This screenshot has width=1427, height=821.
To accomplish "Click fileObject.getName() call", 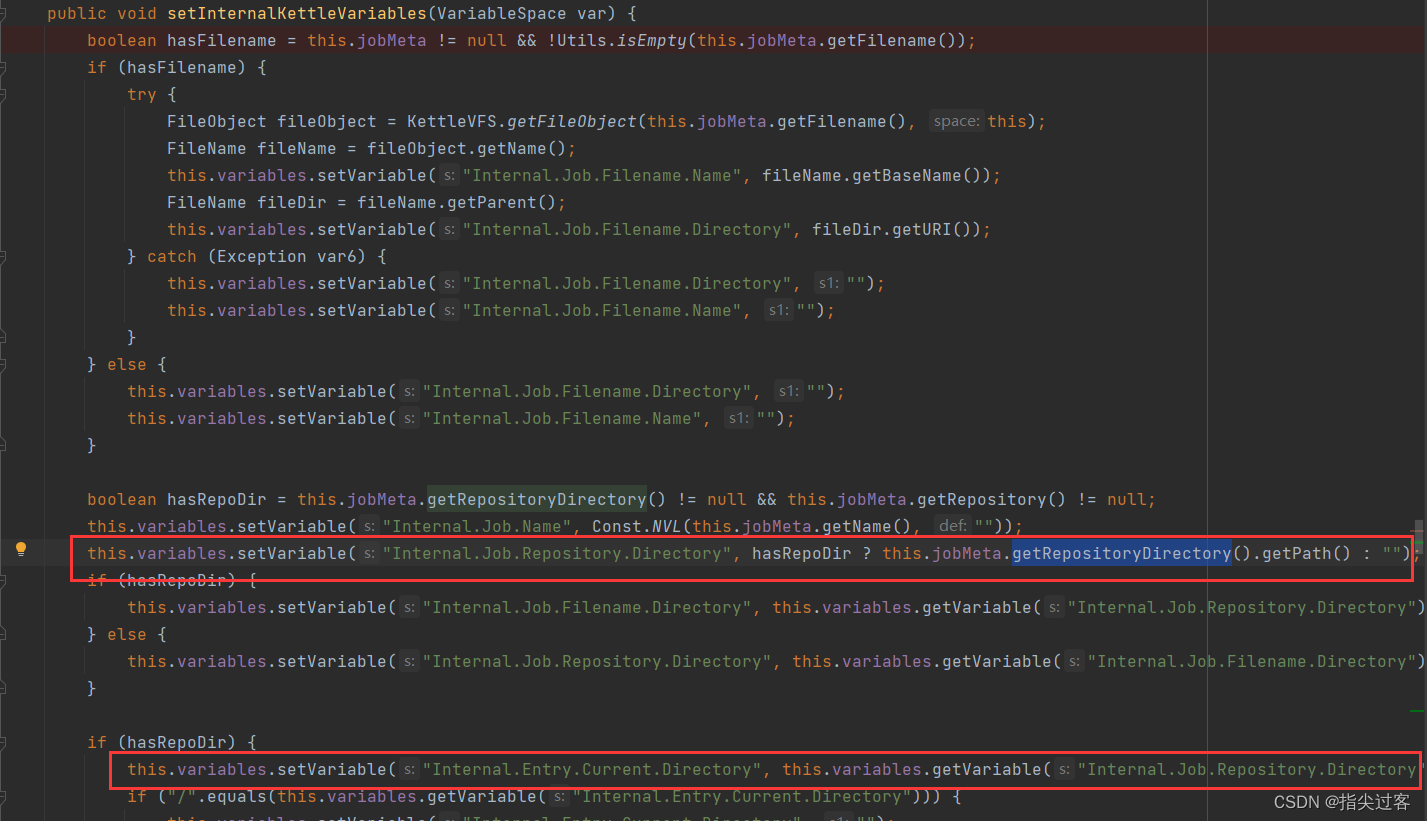I will click(x=467, y=149).
